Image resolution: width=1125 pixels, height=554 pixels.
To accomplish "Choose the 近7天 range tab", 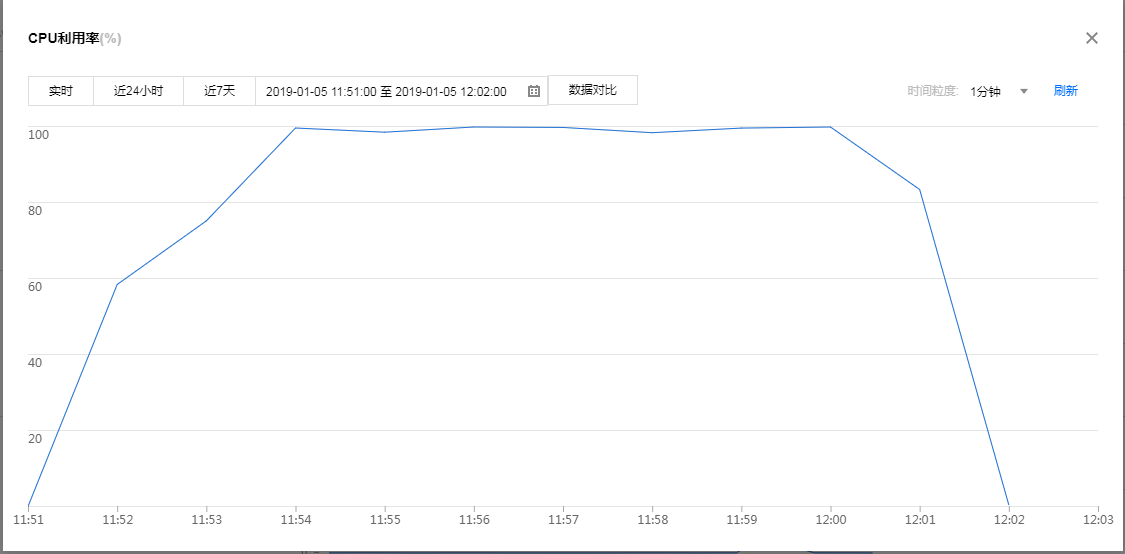I will 219,91.
